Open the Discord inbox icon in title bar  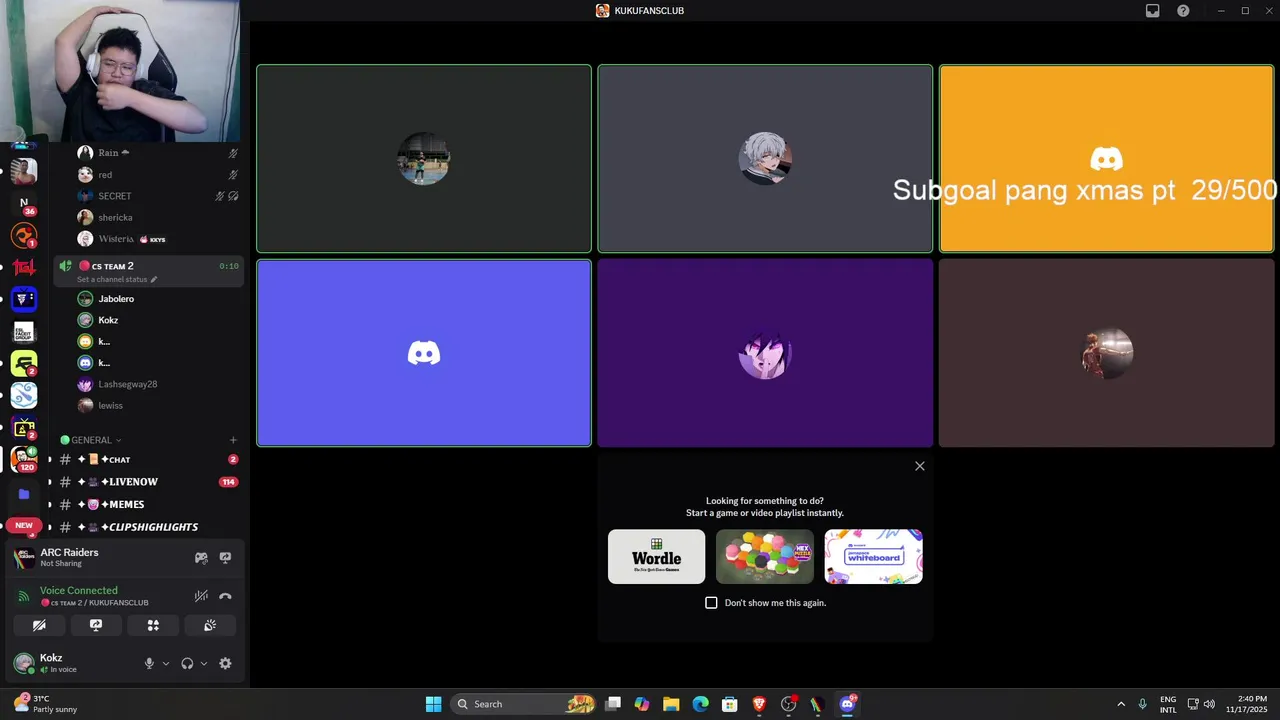click(x=1152, y=11)
